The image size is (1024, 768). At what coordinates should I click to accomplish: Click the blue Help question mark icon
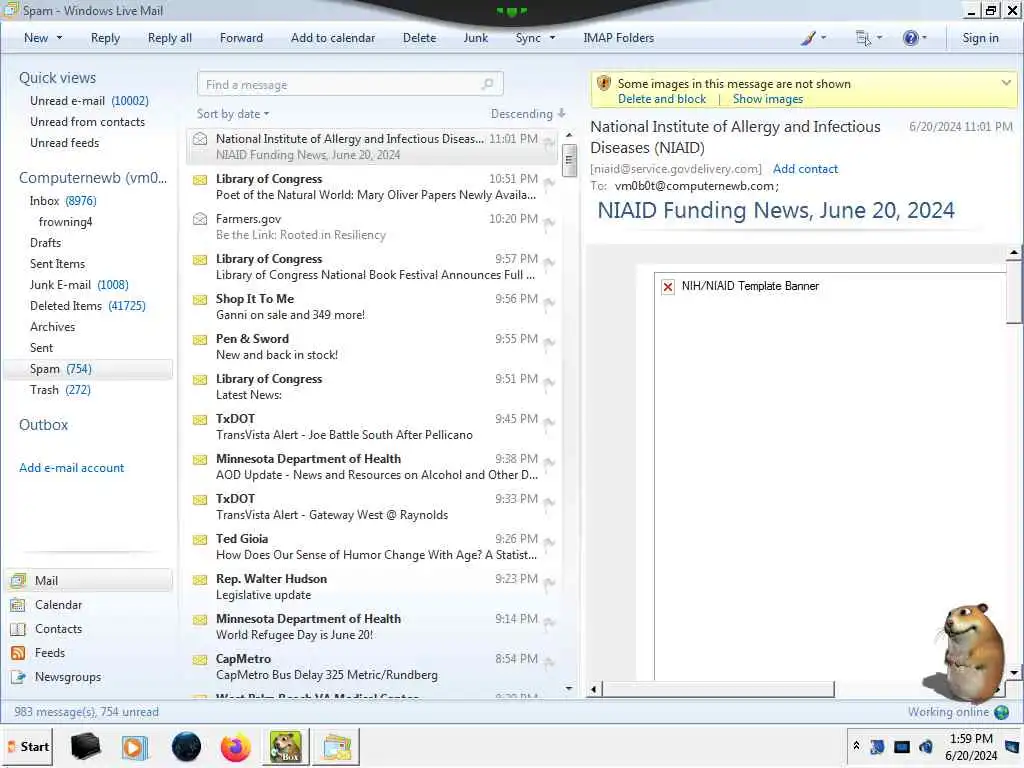coord(910,38)
